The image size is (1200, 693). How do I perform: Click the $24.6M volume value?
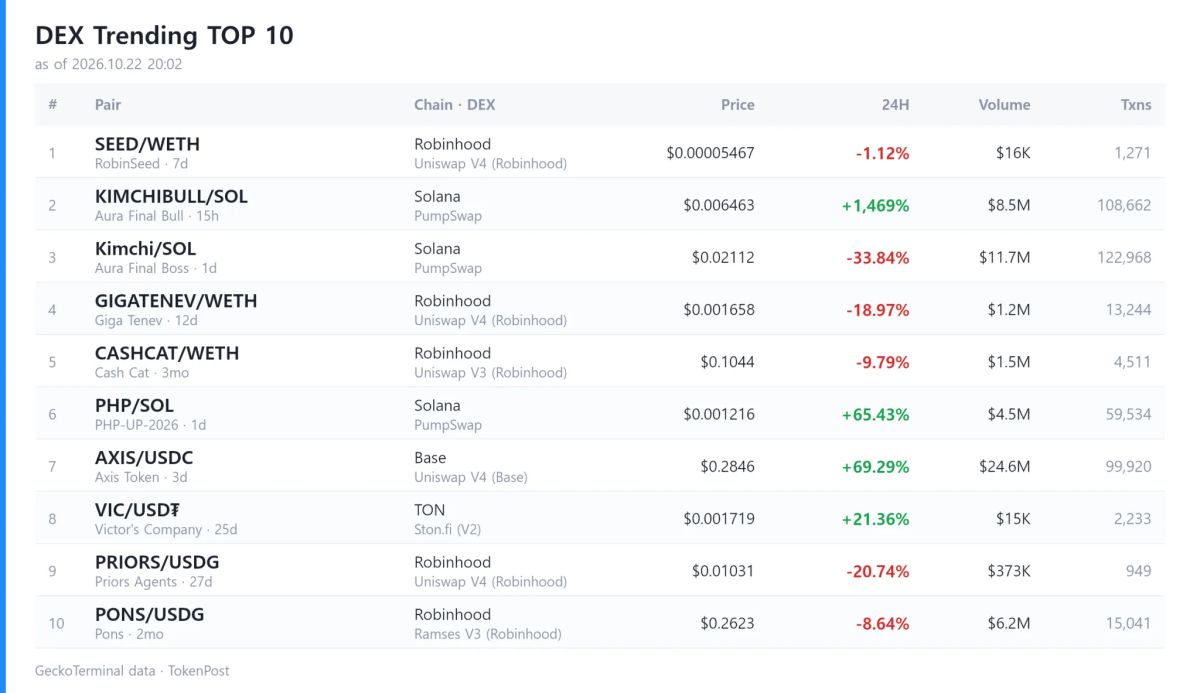[1004, 466]
